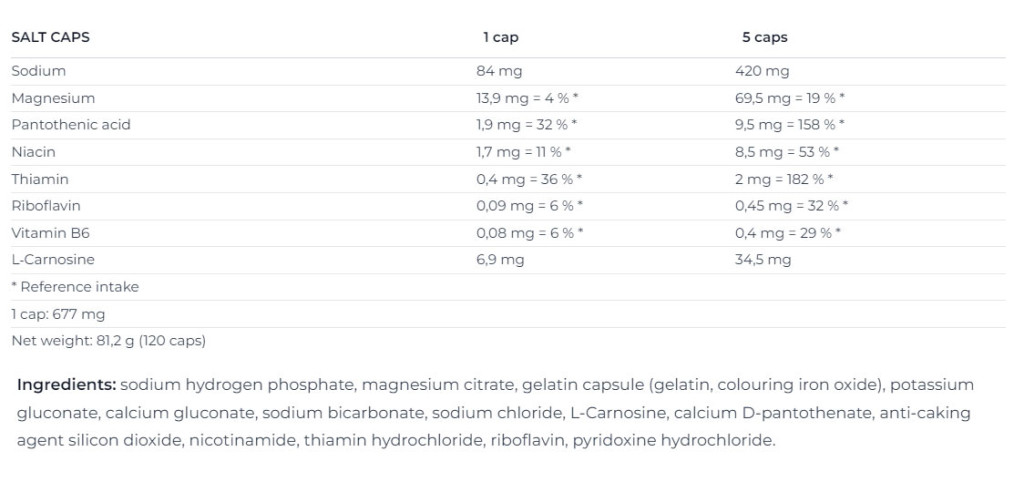Click the Niacin row label
Screen dimensions: 1024x482
33,152
